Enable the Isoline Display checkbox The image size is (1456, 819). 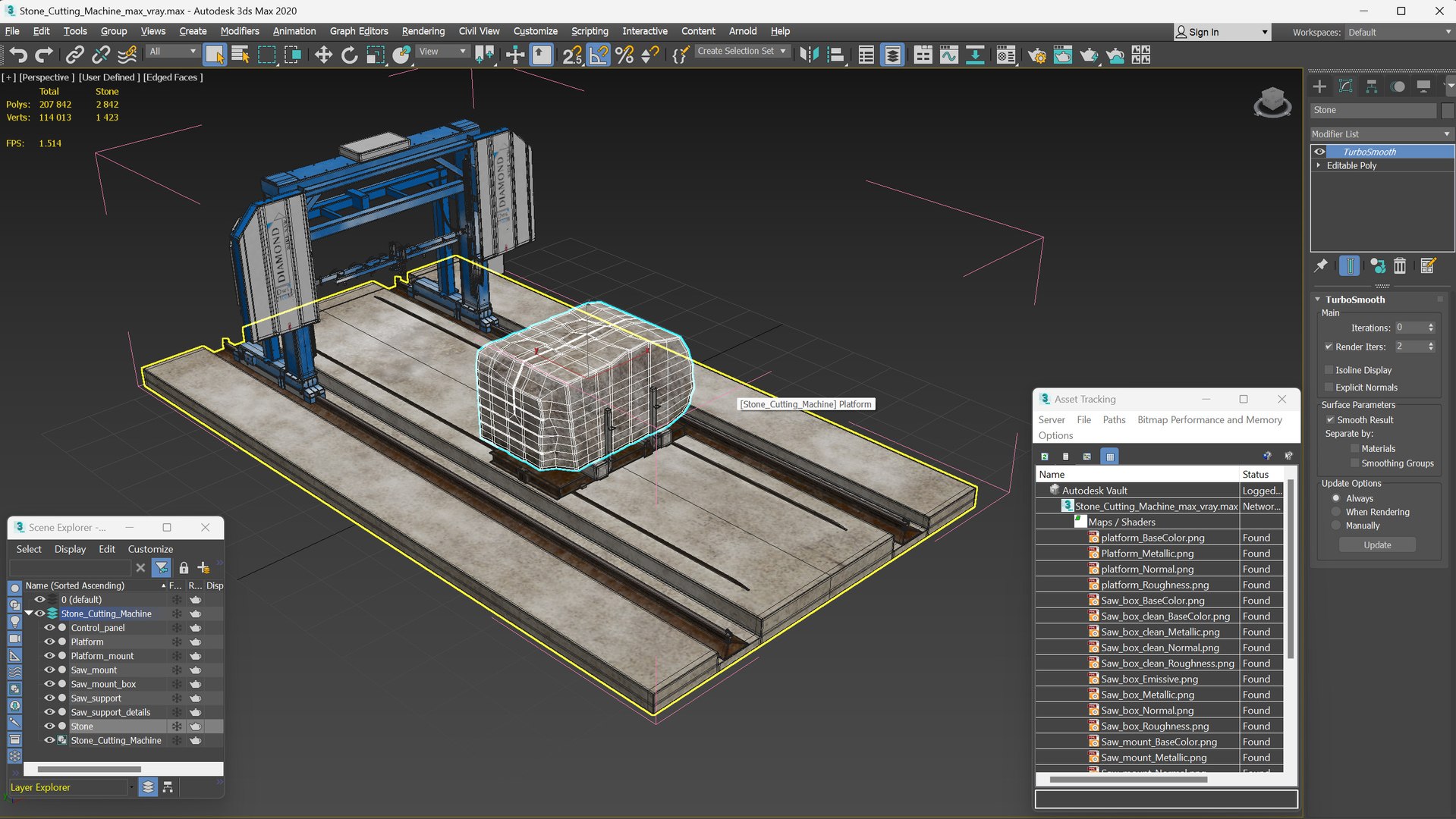1329,370
